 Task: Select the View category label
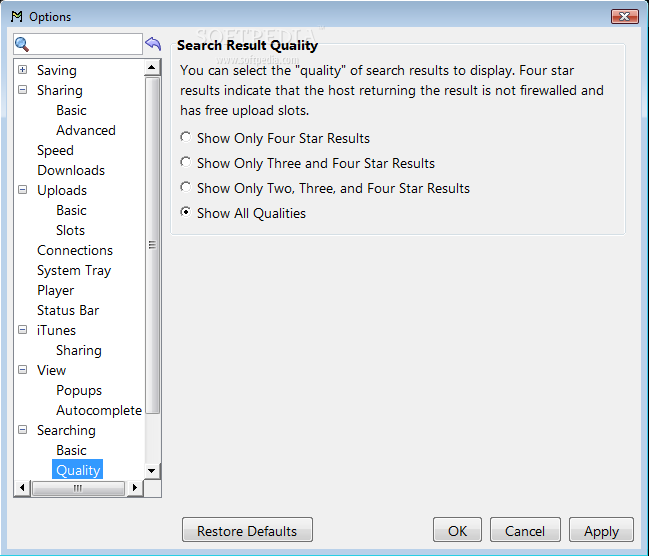click(51, 371)
